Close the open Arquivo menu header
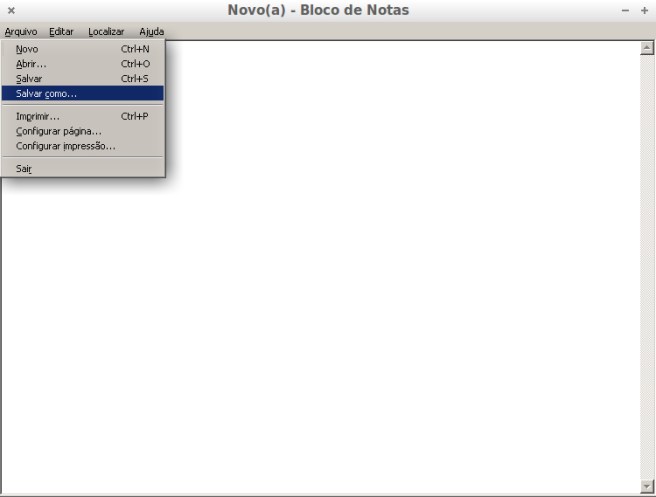Image resolution: width=656 pixels, height=497 pixels. coord(20,32)
